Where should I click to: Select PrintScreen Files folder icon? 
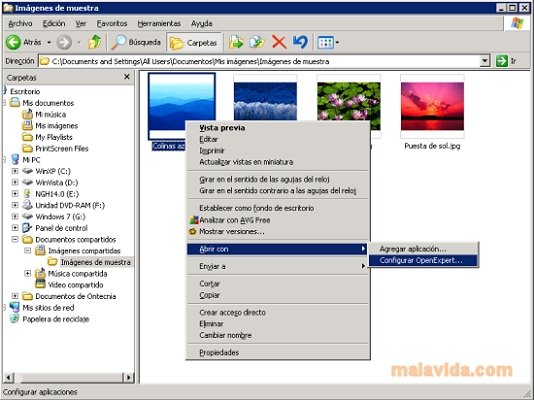click(x=28, y=148)
